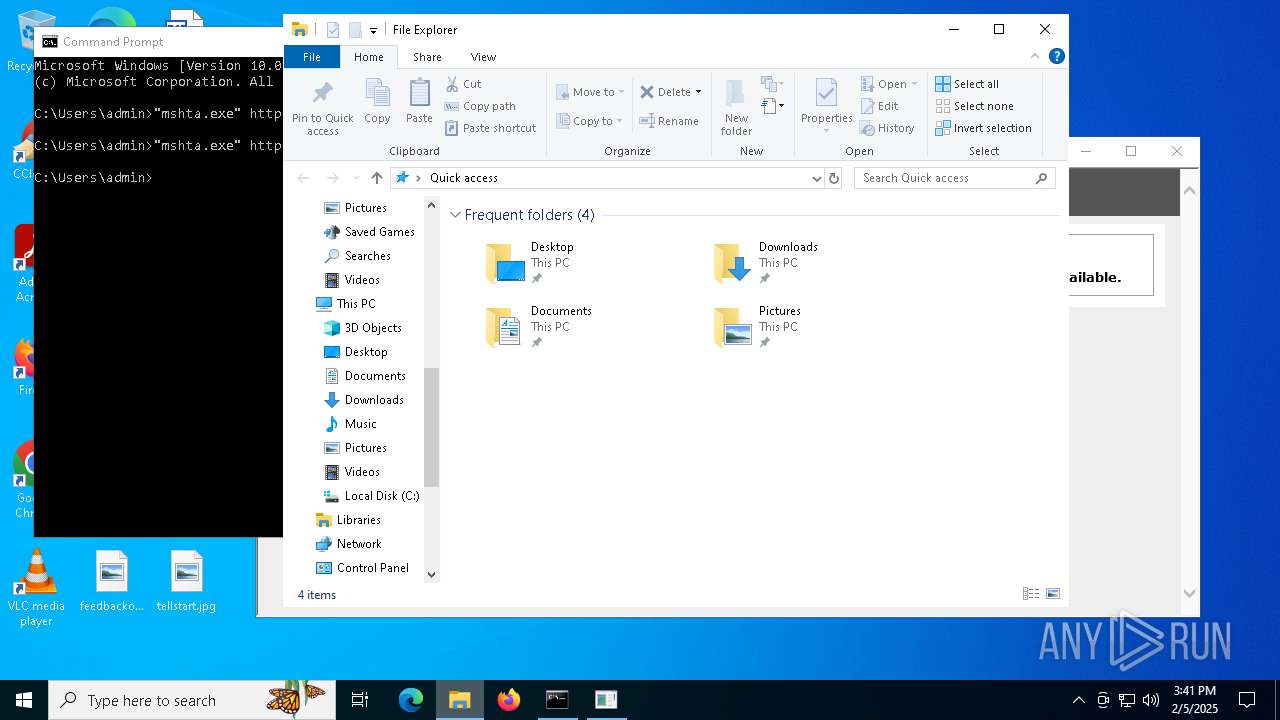1280x720 pixels.
Task: Click Select none
Action: [x=974, y=106]
